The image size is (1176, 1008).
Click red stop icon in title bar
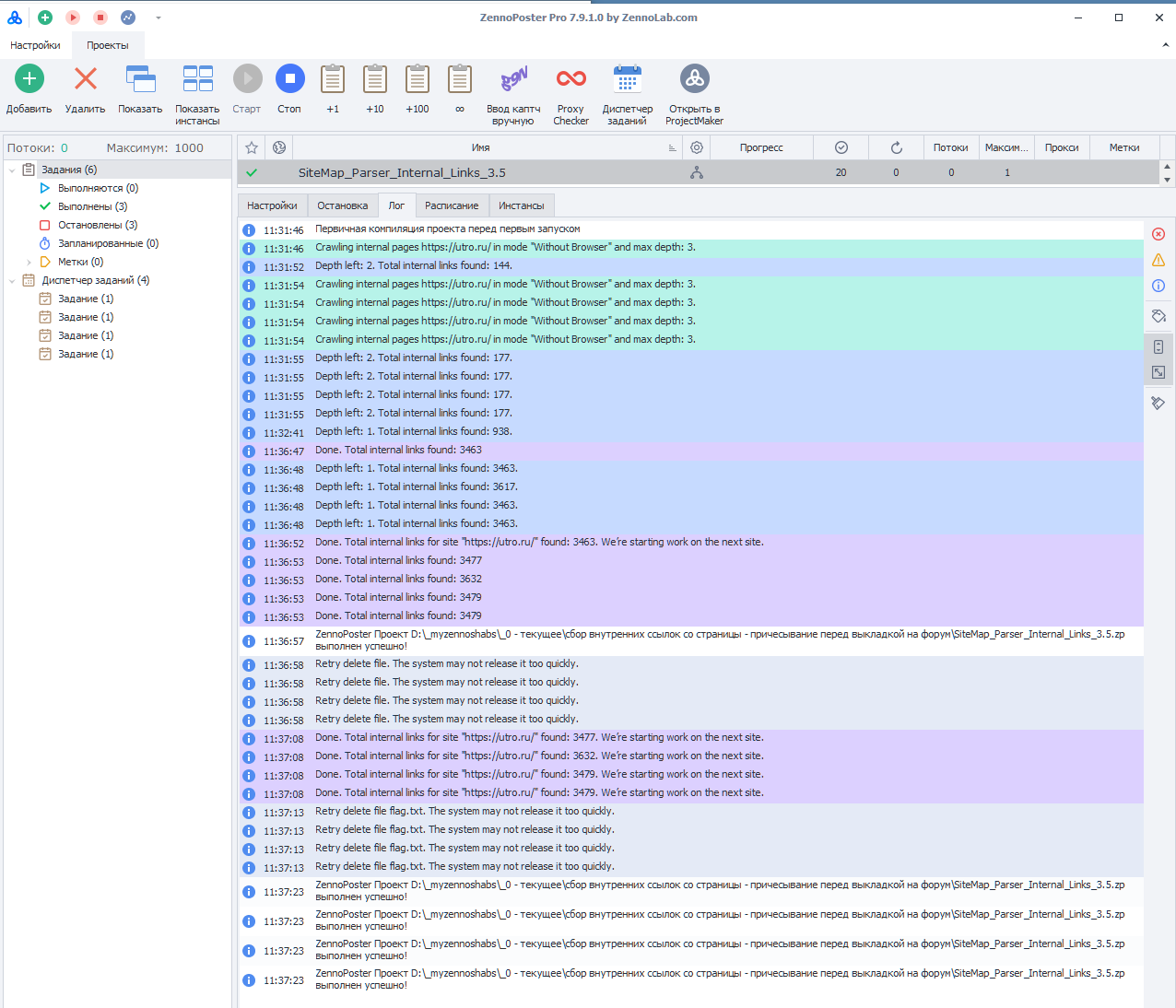(100, 18)
